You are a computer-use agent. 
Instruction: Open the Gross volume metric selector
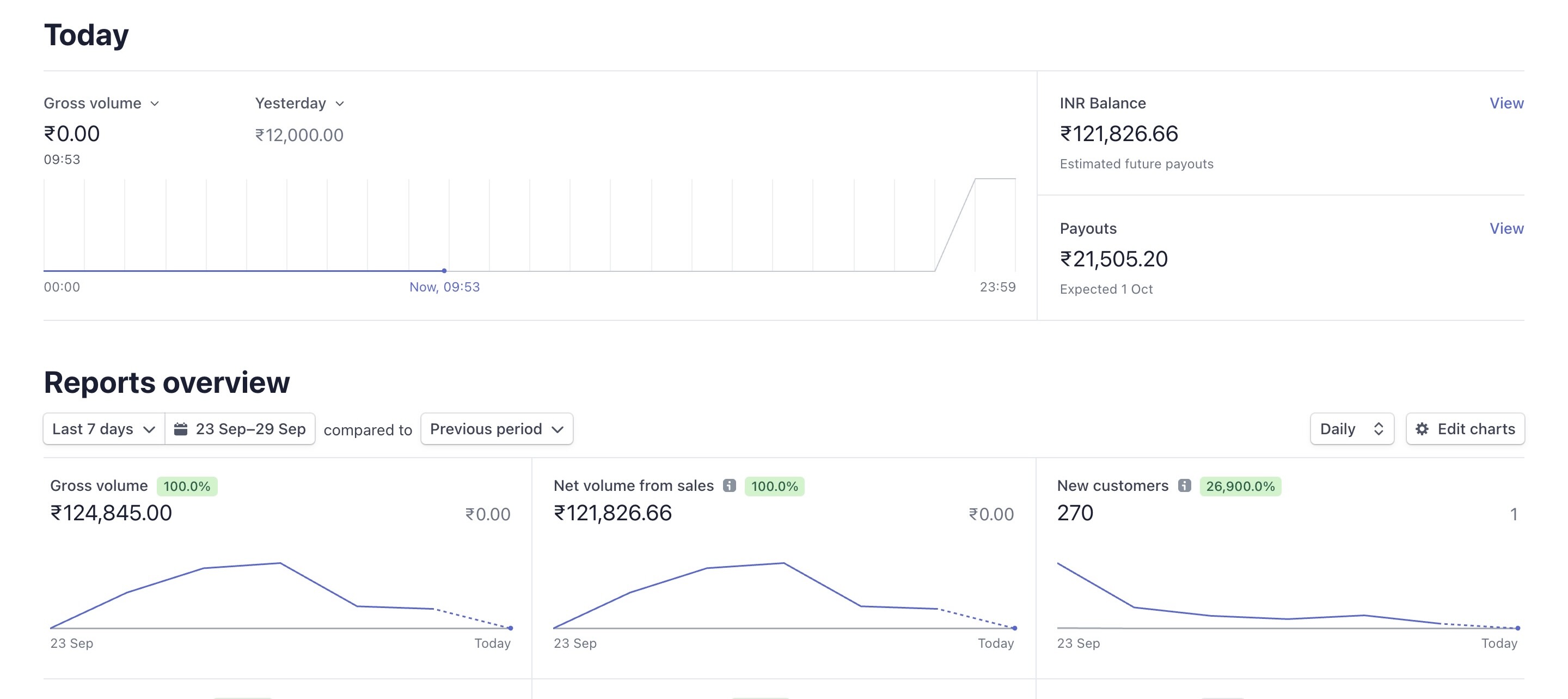point(93,103)
